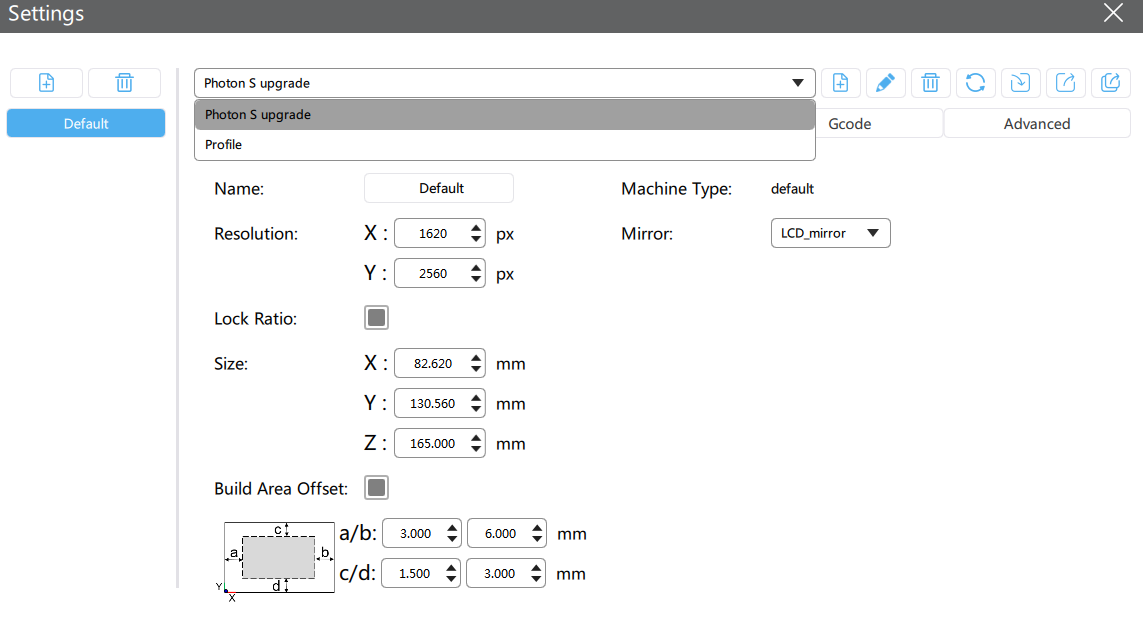Delete profile using top toolbar trash icon
Image resolution: width=1143 pixels, height=620 pixels.
coord(930,83)
